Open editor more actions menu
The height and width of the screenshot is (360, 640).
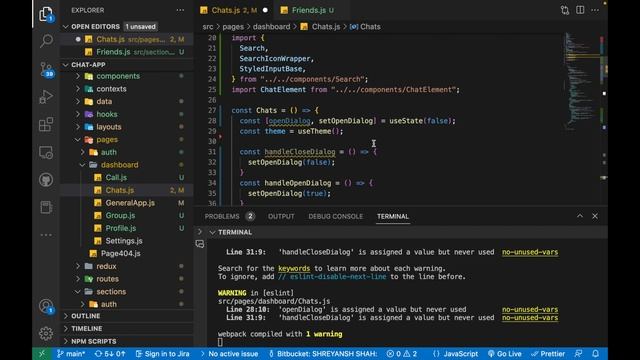click(x=595, y=10)
